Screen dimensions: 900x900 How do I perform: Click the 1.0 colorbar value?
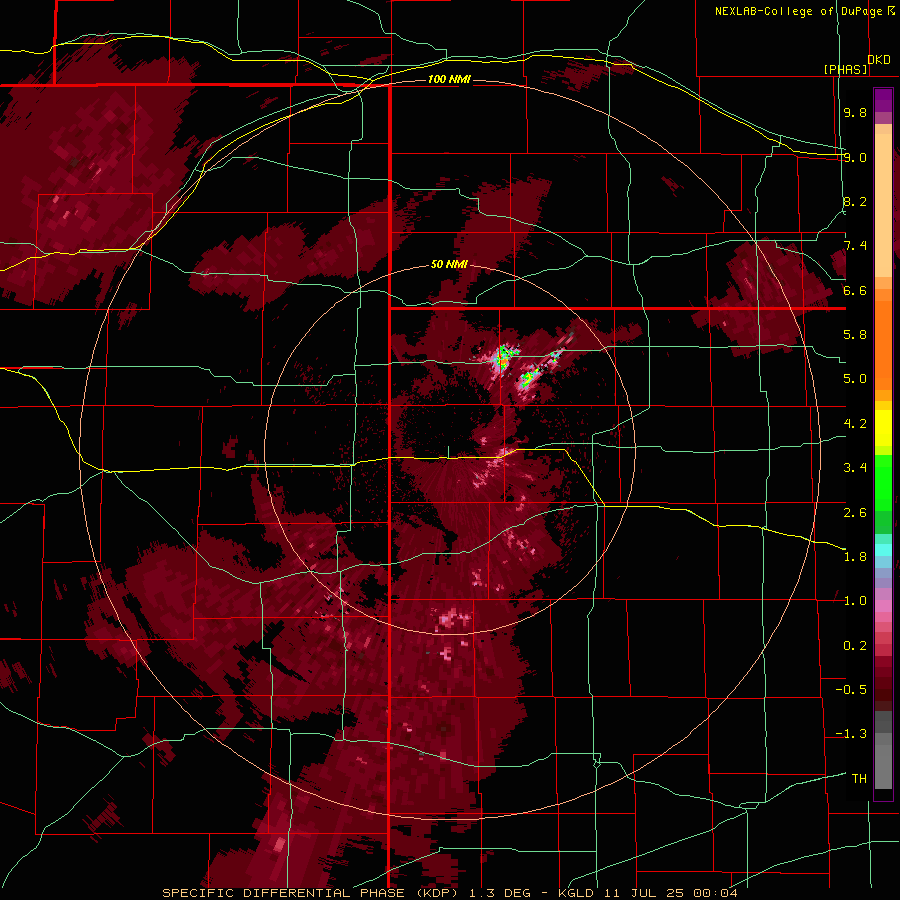[855, 601]
